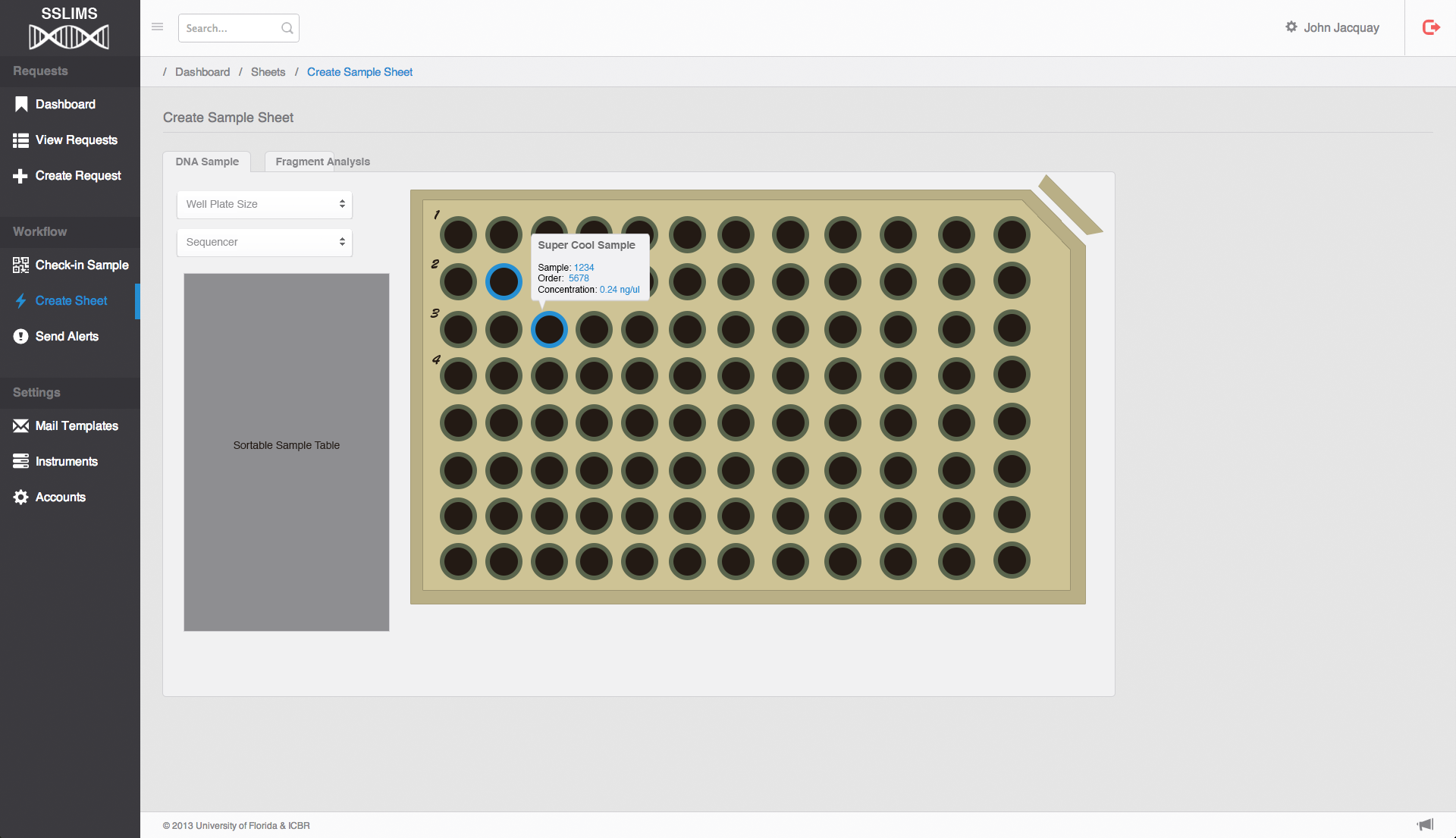This screenshot has height=838, width=1456.
Task: Select the DNA Sample tab
Action: click(x=207, y=162)
